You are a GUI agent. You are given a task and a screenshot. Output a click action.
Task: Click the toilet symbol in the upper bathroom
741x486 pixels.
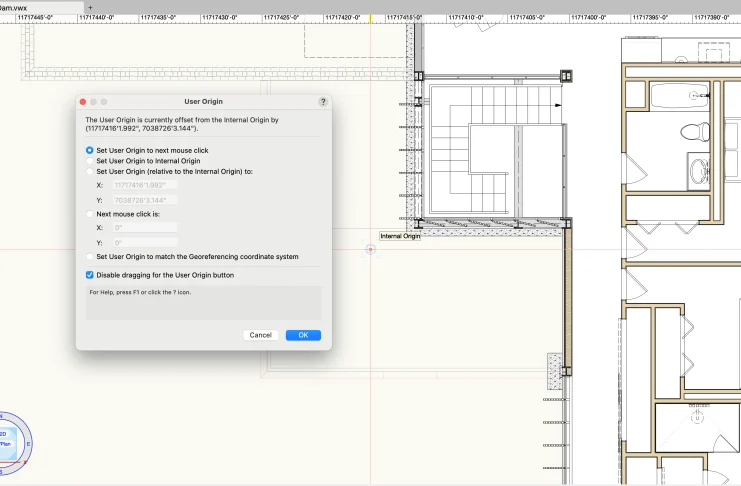click(x=691, y=130)
